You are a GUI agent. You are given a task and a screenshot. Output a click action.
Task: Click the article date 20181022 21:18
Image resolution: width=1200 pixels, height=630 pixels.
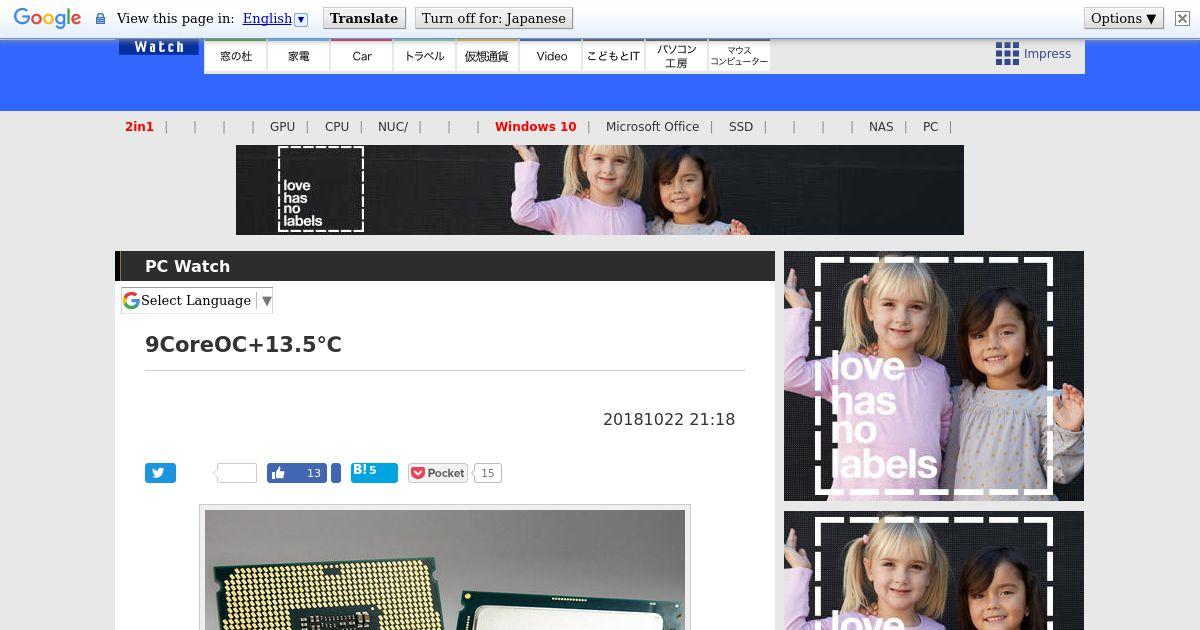(669, 419)
